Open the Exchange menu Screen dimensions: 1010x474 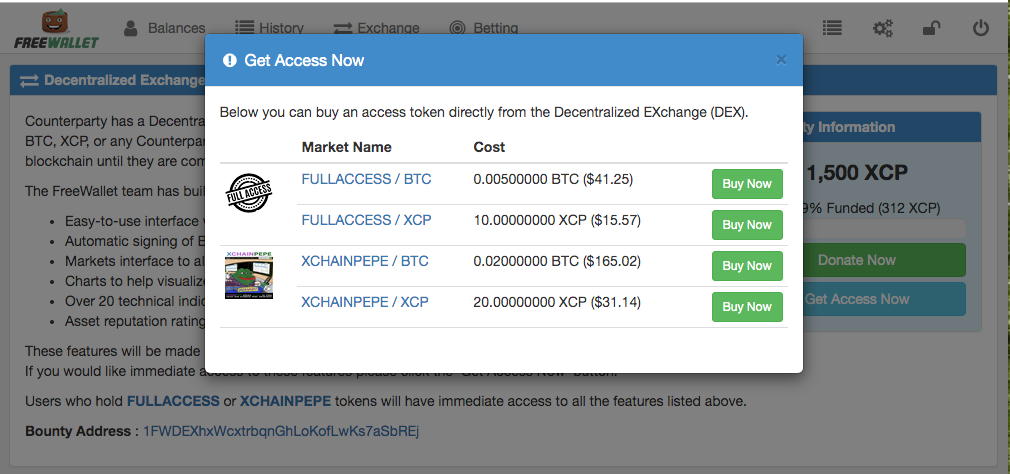[376, 28]
